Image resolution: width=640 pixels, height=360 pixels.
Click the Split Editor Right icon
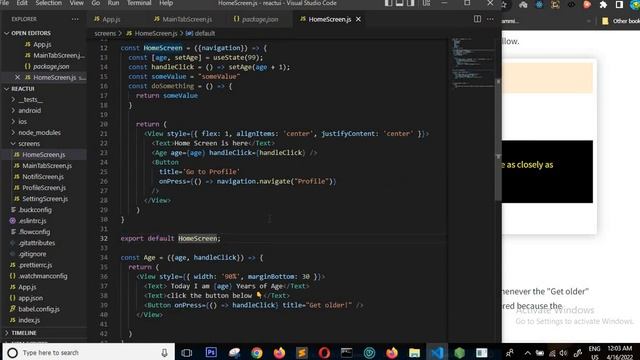click(477, 19)
